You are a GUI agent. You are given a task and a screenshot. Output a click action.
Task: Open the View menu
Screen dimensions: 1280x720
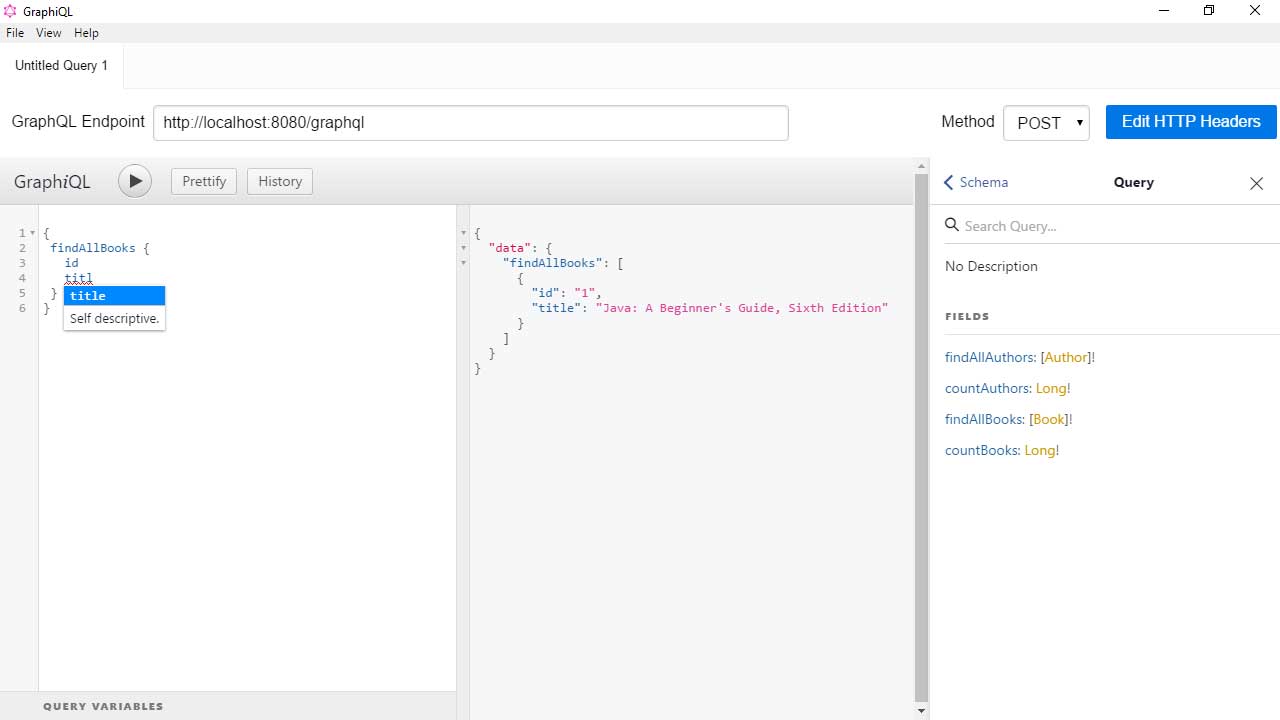coord(49,33)
